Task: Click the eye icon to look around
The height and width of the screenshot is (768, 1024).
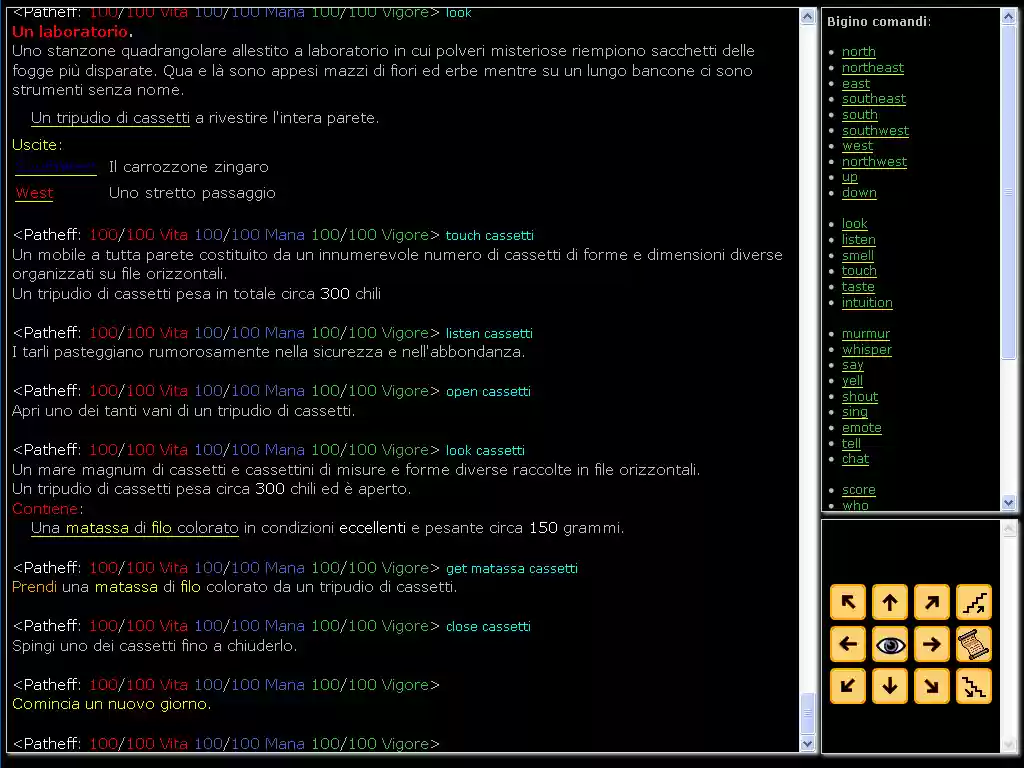Action: pyautogui.click(x=889, y=644)
